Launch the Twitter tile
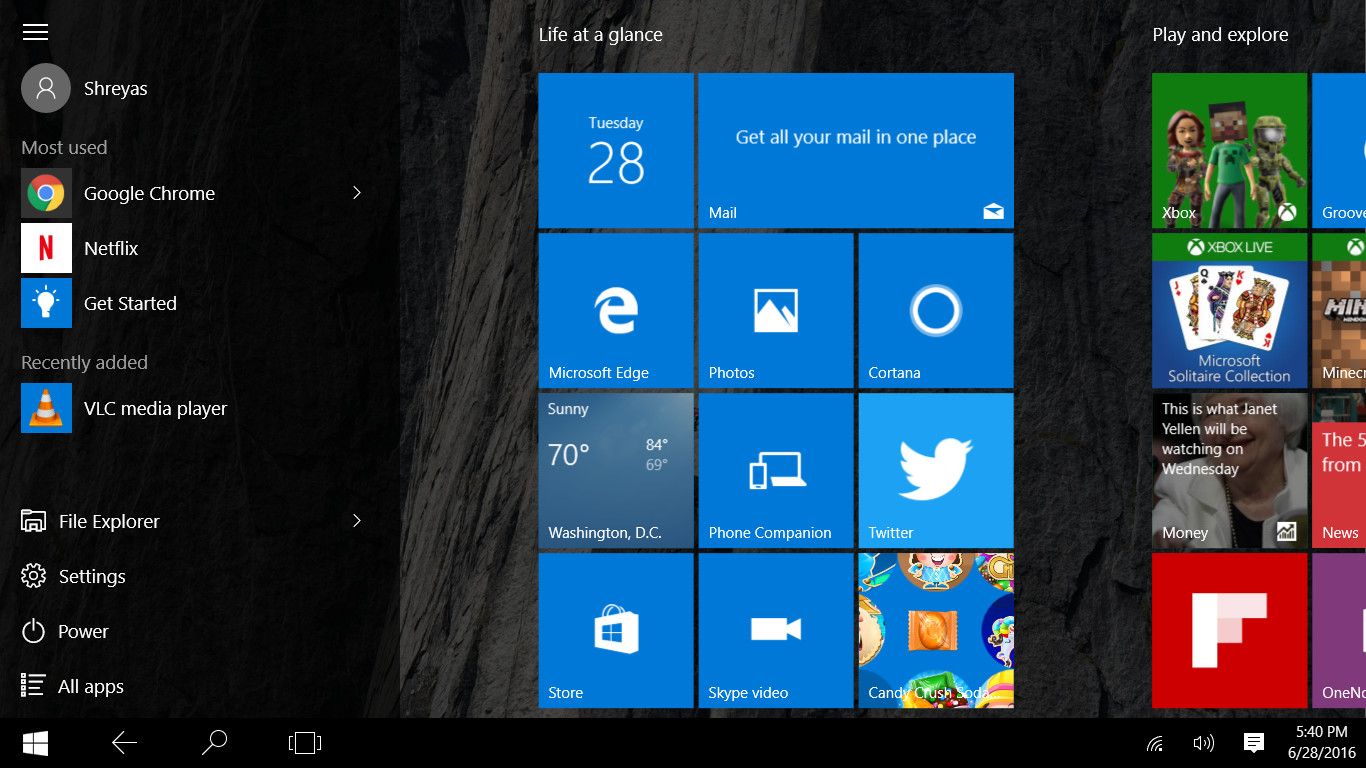This screenshot has height=768, width=1366. pos(936,470)
